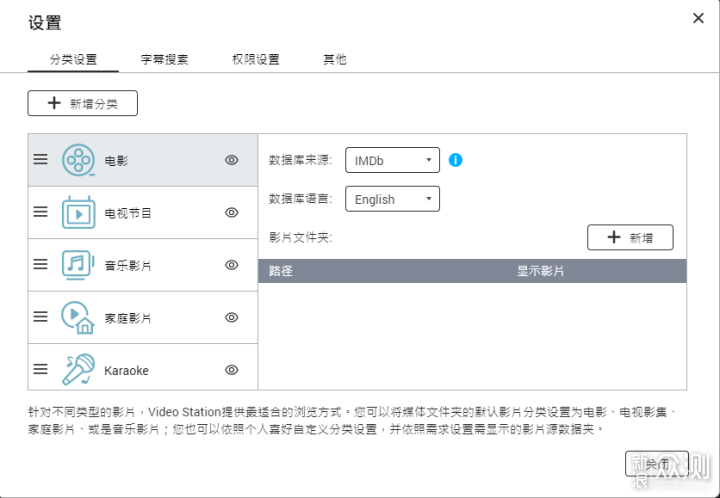Toggle visibility eye for 电影 category
The image size is (720, 498).
click(x=231, y=160)
